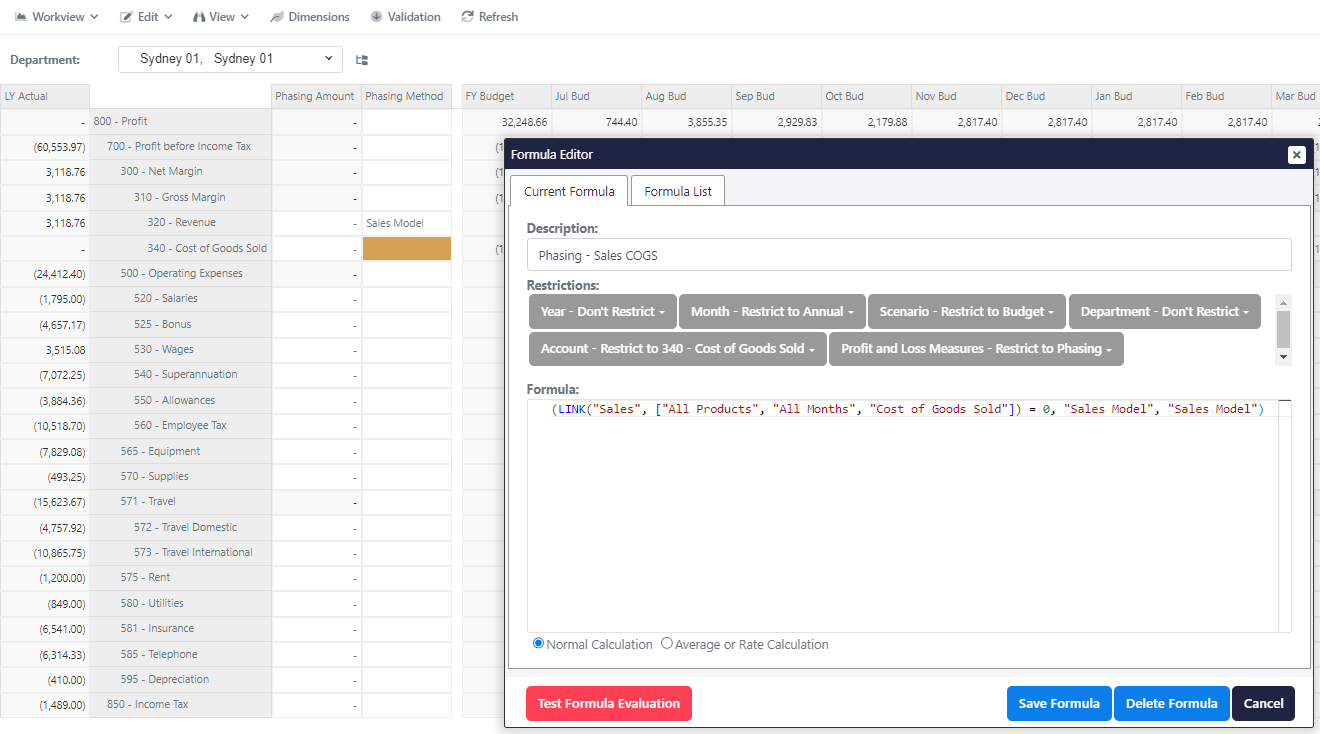The image size is (1320, 734).
Task: Open Month - Restrict to Annual dropdown
Action: 771,312
